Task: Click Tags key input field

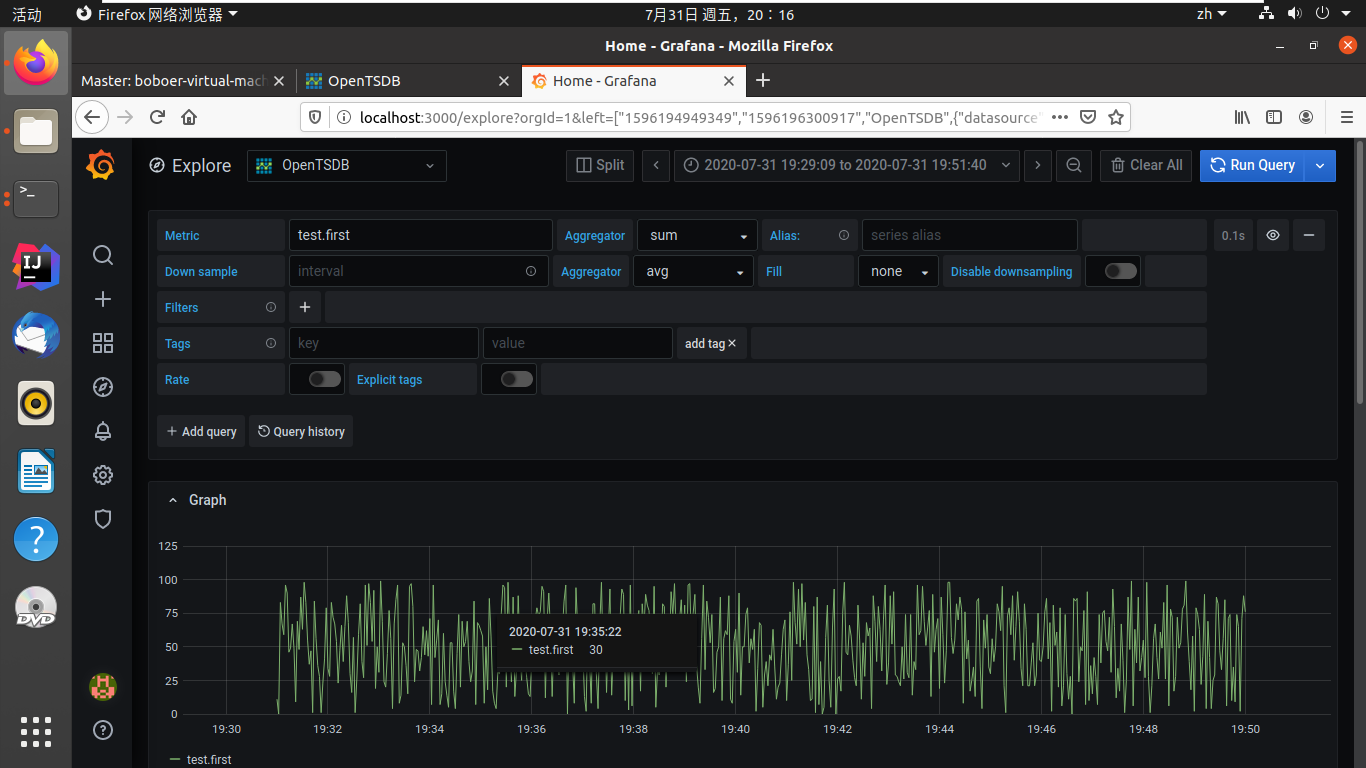Action: [383, 343]
